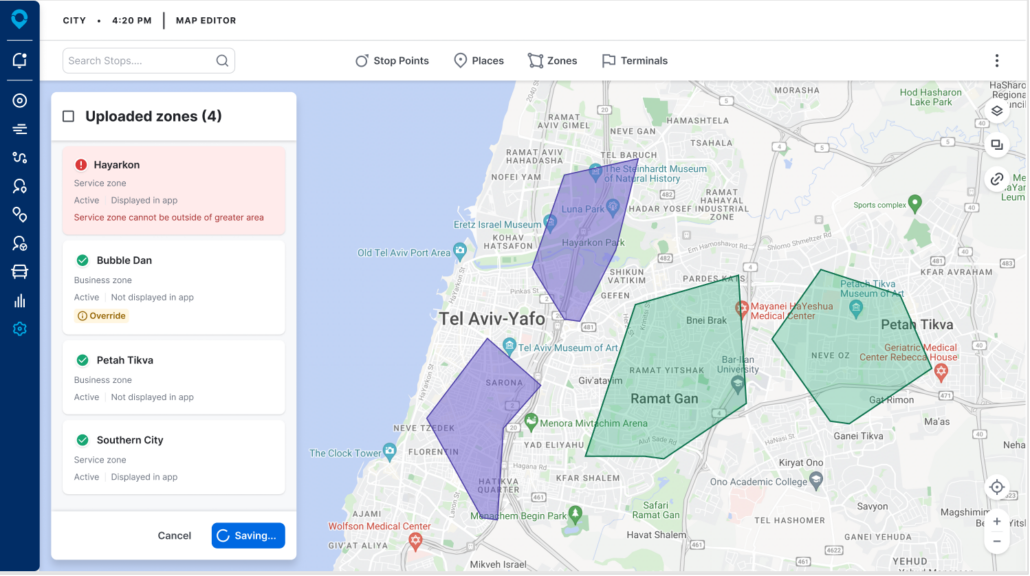1030x576 pixels.
Task: Click the green check icon on Southern City
Action: point(82,440)
